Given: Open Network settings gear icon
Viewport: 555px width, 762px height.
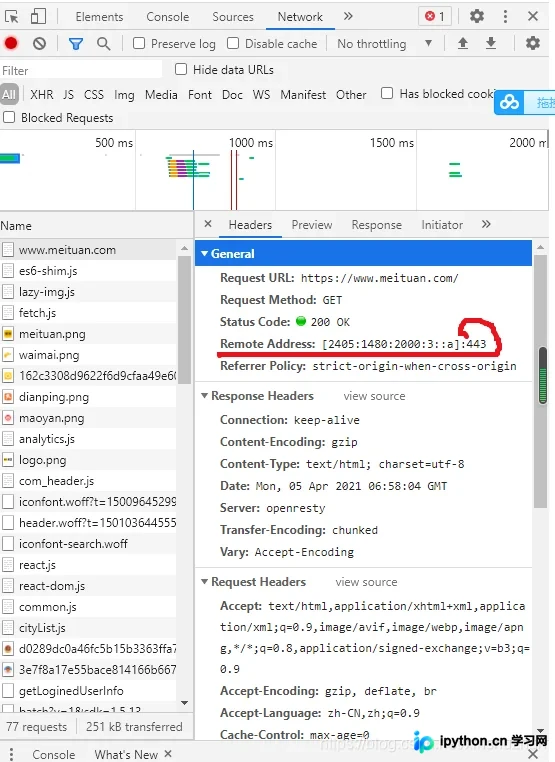Looking at the screenshot, I should click(x=533, y=43).
